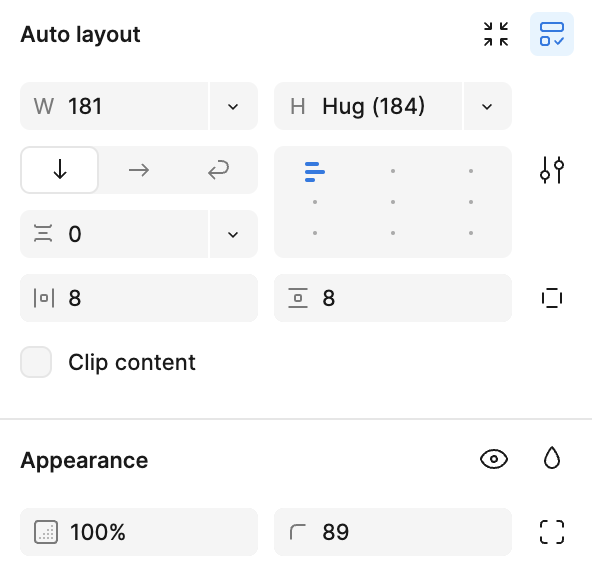This screenshot has height=574, width=592.
Task: Click the horizontal padding field
Action: click(139, 298)
